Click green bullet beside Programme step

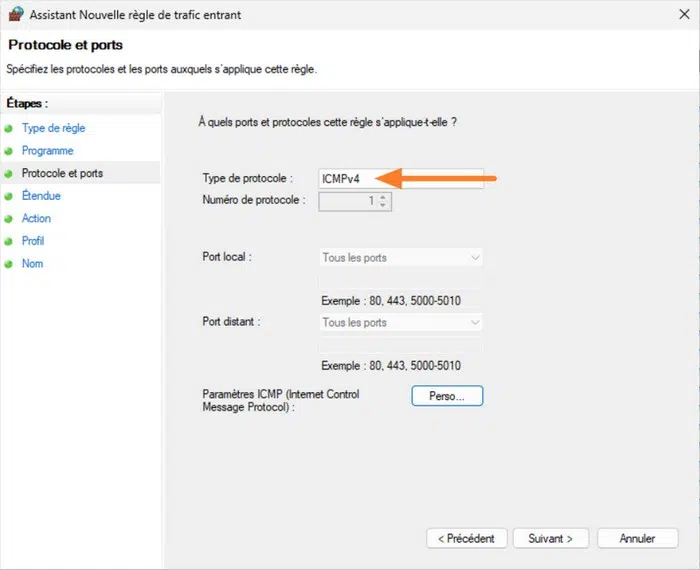(x=10, y=151)
